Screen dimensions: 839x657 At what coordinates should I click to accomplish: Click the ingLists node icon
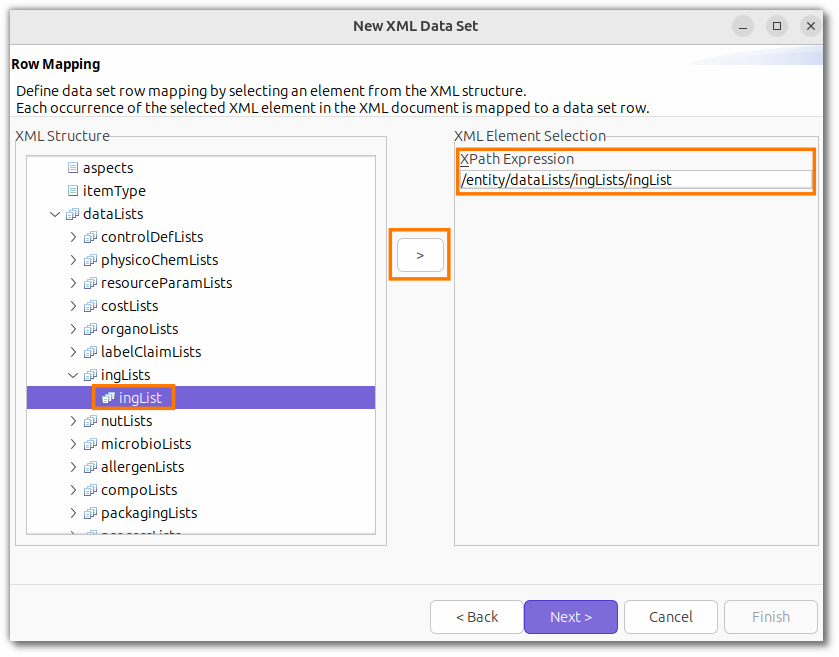(90, 375)
